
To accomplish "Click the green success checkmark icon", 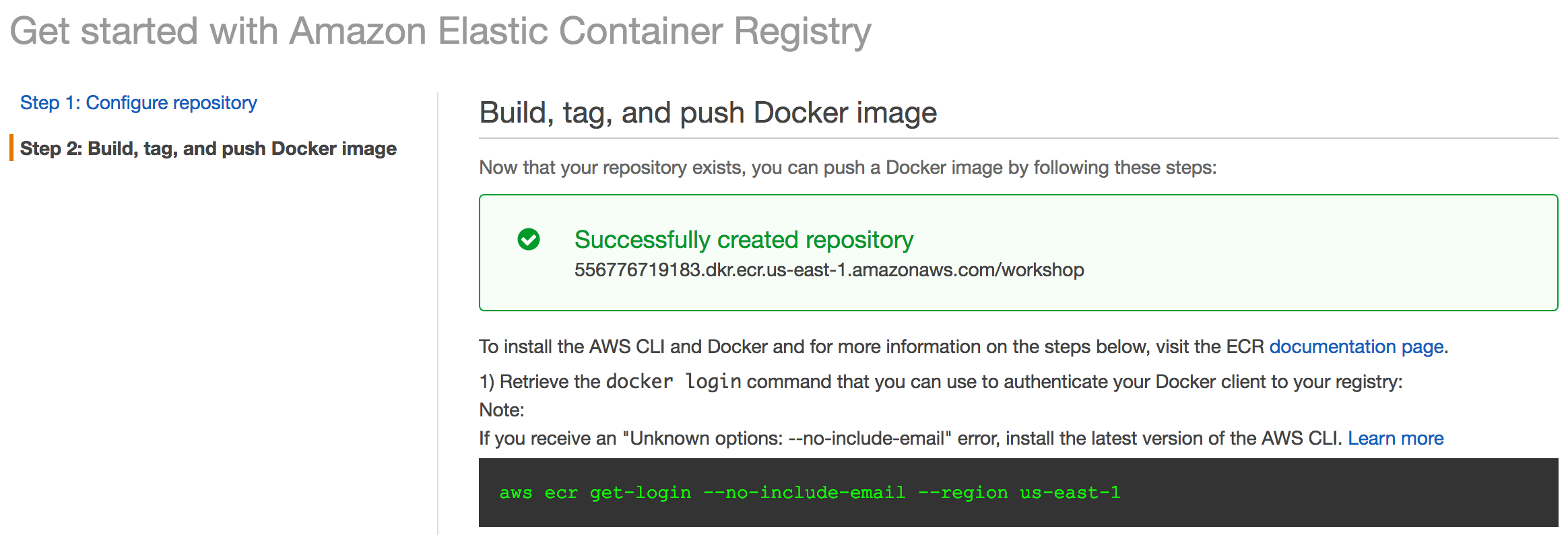I will [529, 239].
